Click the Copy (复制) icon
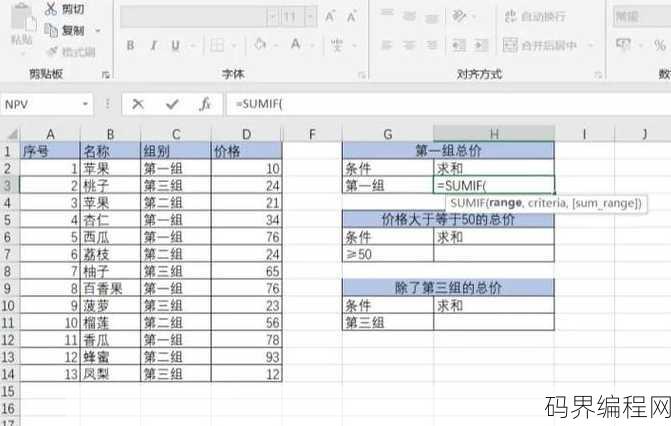This screenshot has height=426, width=671. click(51, 30)
